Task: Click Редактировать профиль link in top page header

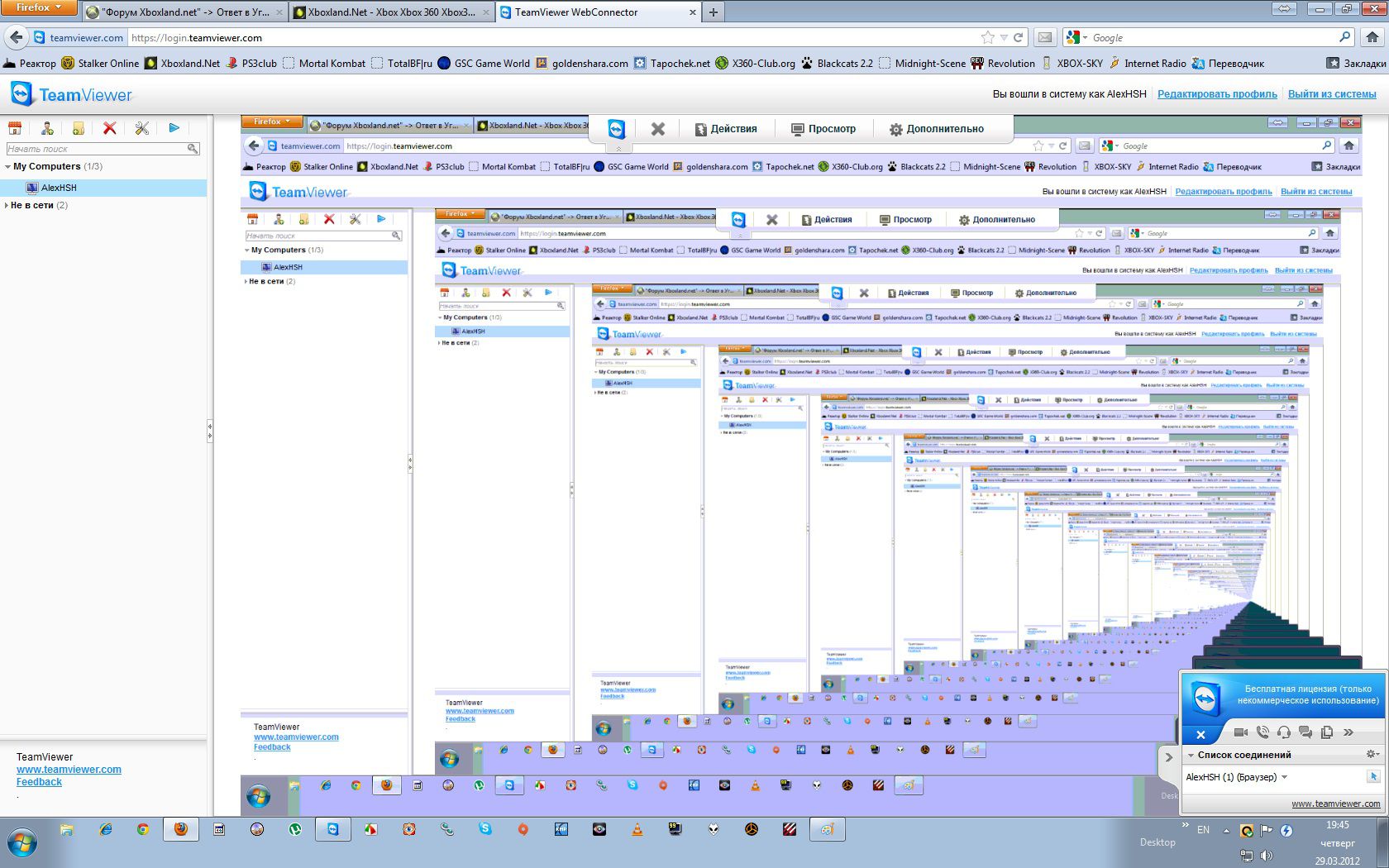Action: 1217,94
